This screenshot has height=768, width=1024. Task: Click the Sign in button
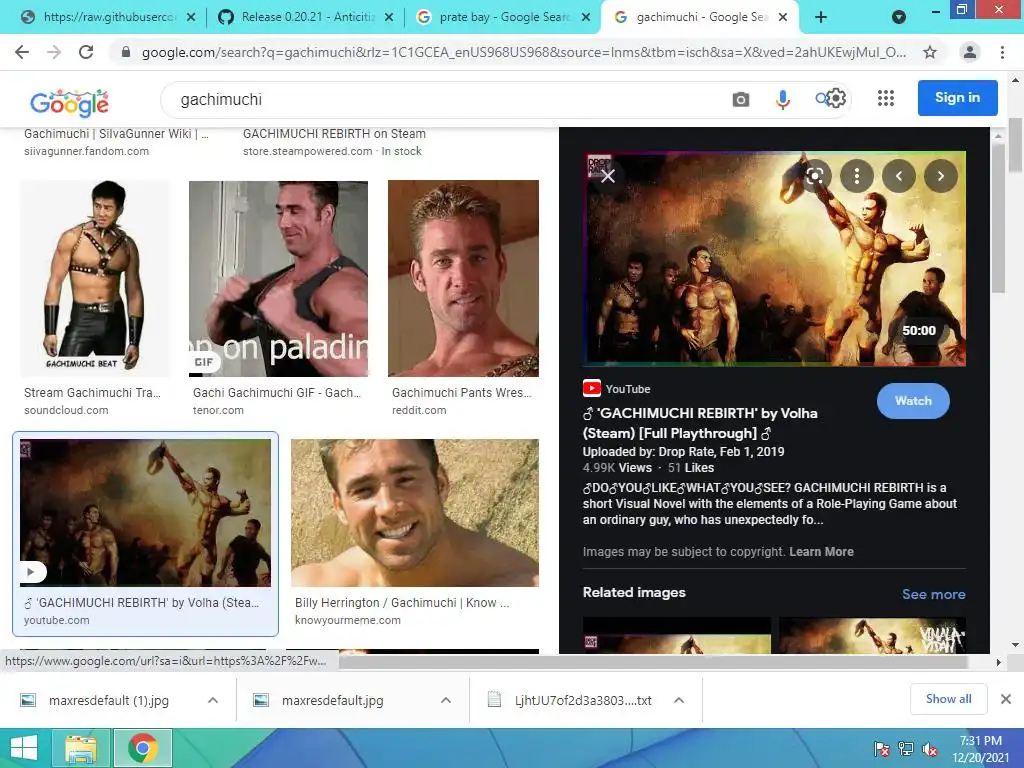957,98
